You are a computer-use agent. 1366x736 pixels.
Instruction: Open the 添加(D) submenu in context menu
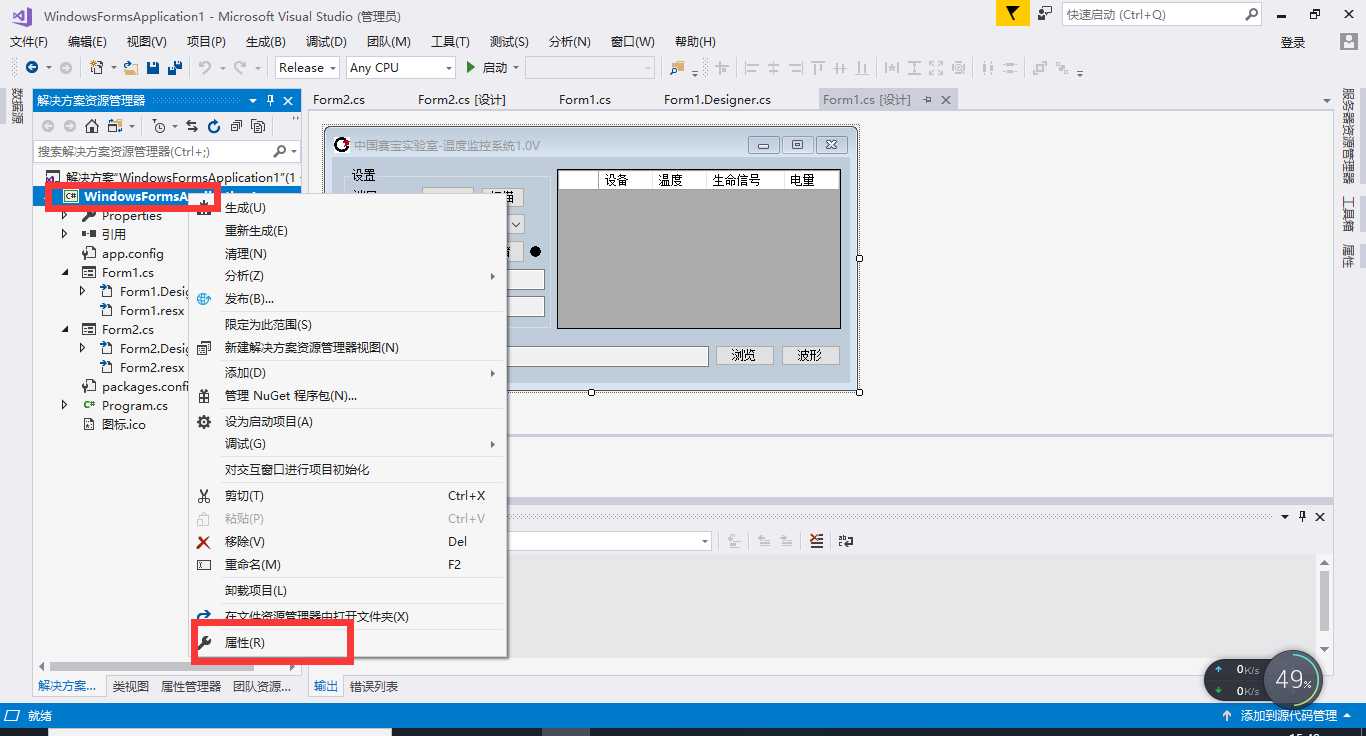point(348,373)
